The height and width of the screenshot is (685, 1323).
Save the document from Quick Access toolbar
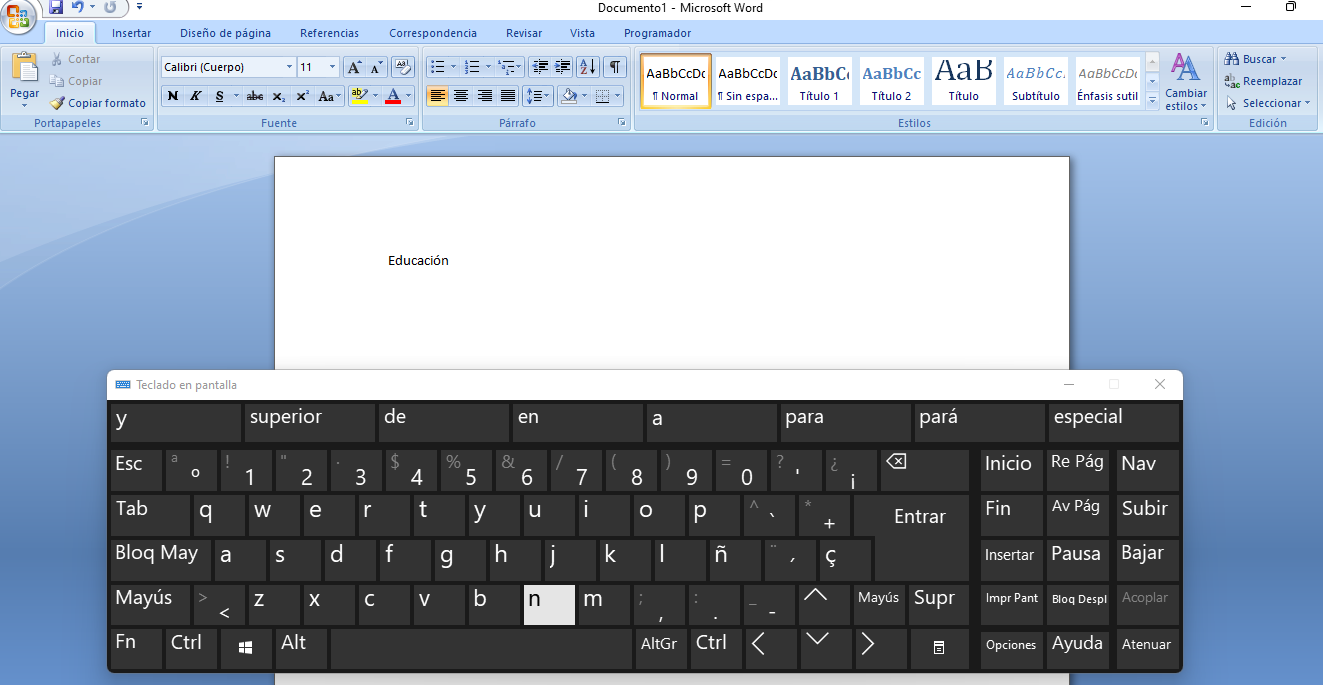coord(55,7)
